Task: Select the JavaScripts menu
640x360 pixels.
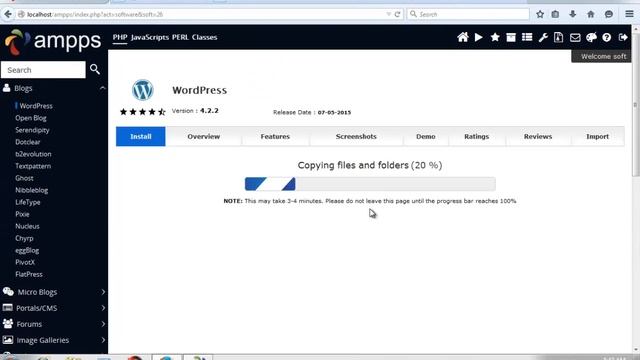Action: tap(150, 37)
